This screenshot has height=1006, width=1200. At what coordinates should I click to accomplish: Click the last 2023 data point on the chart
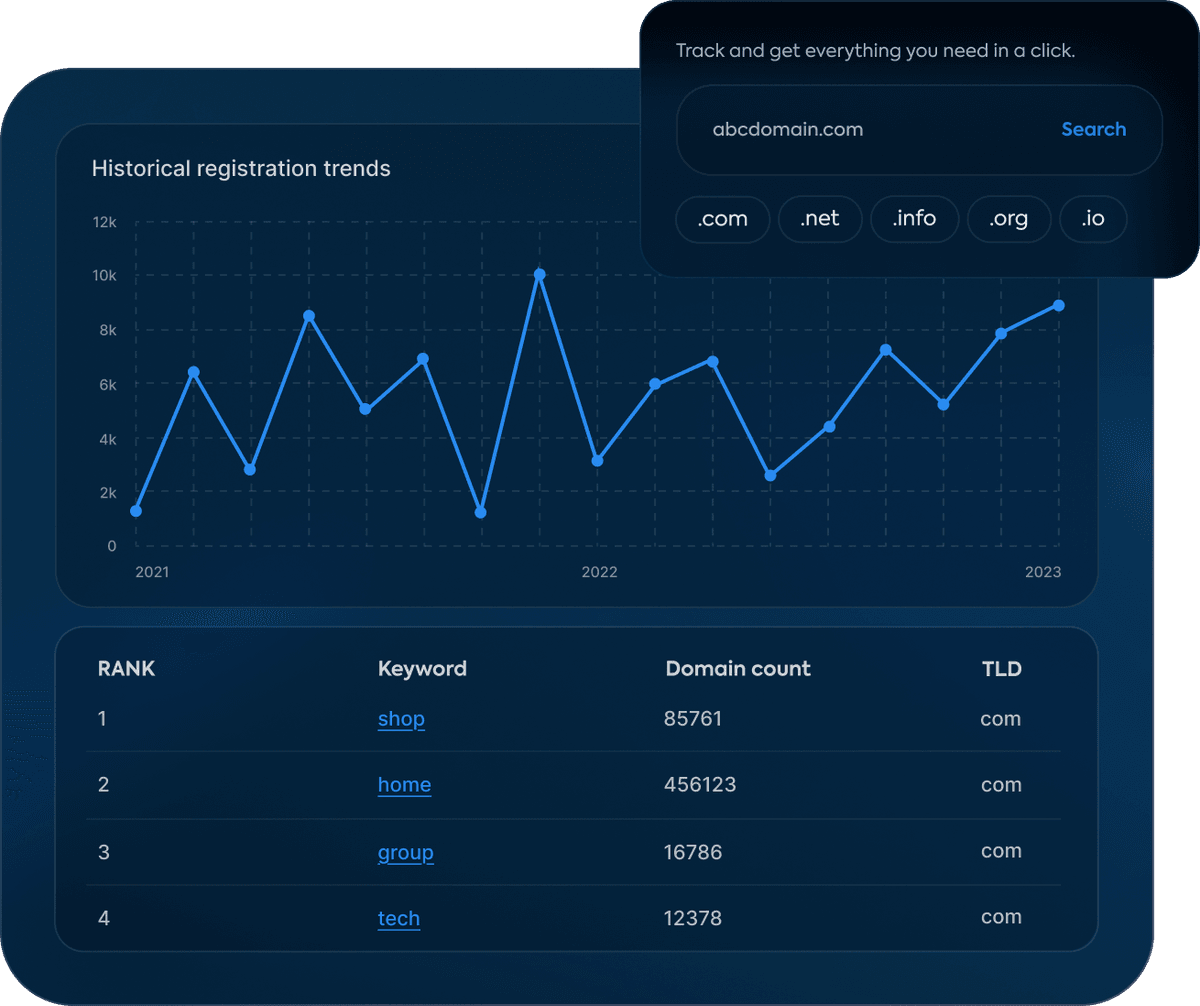tap(1059, 306)
